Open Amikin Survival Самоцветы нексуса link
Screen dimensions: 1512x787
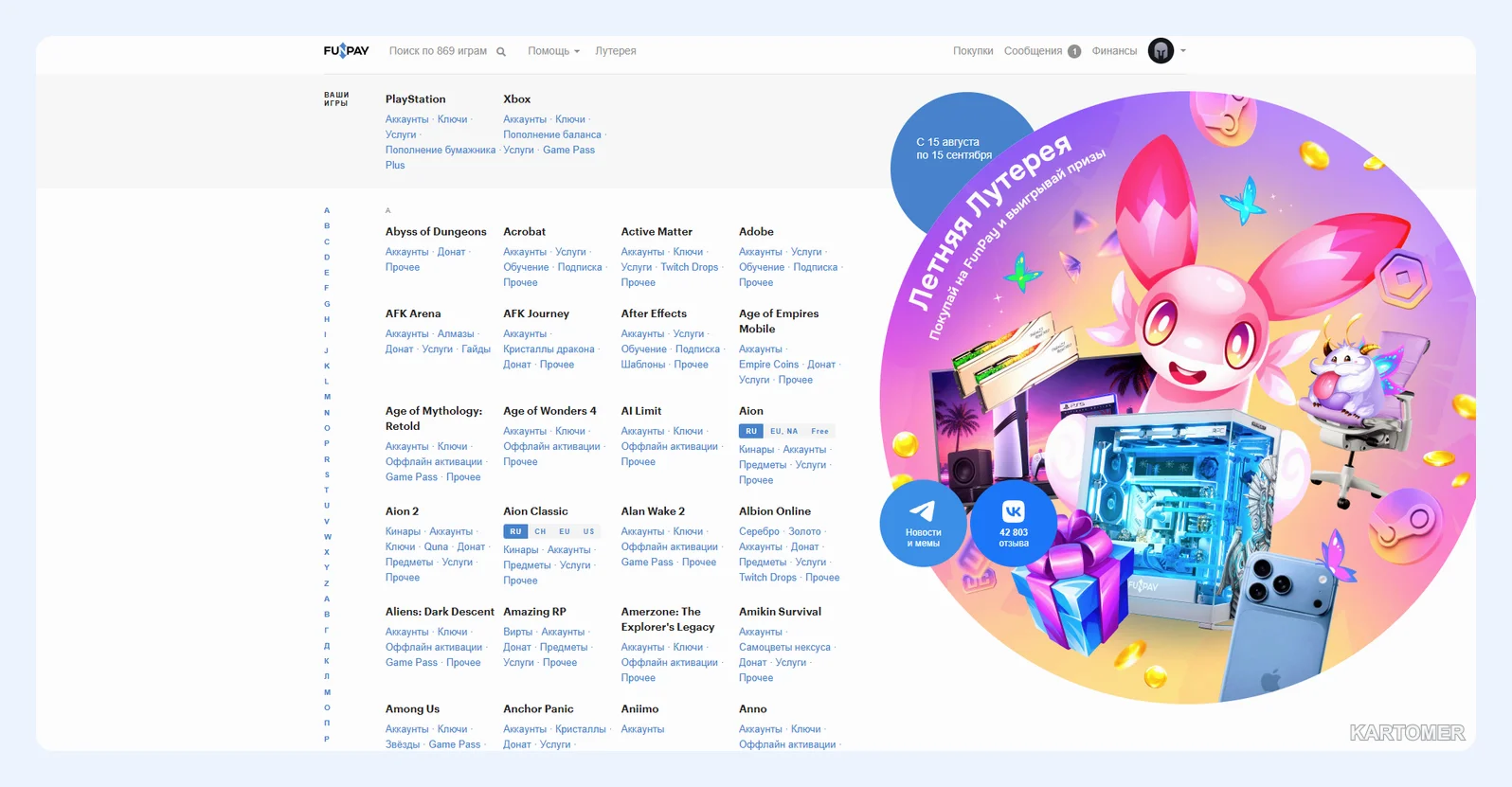tap(784, 647)
